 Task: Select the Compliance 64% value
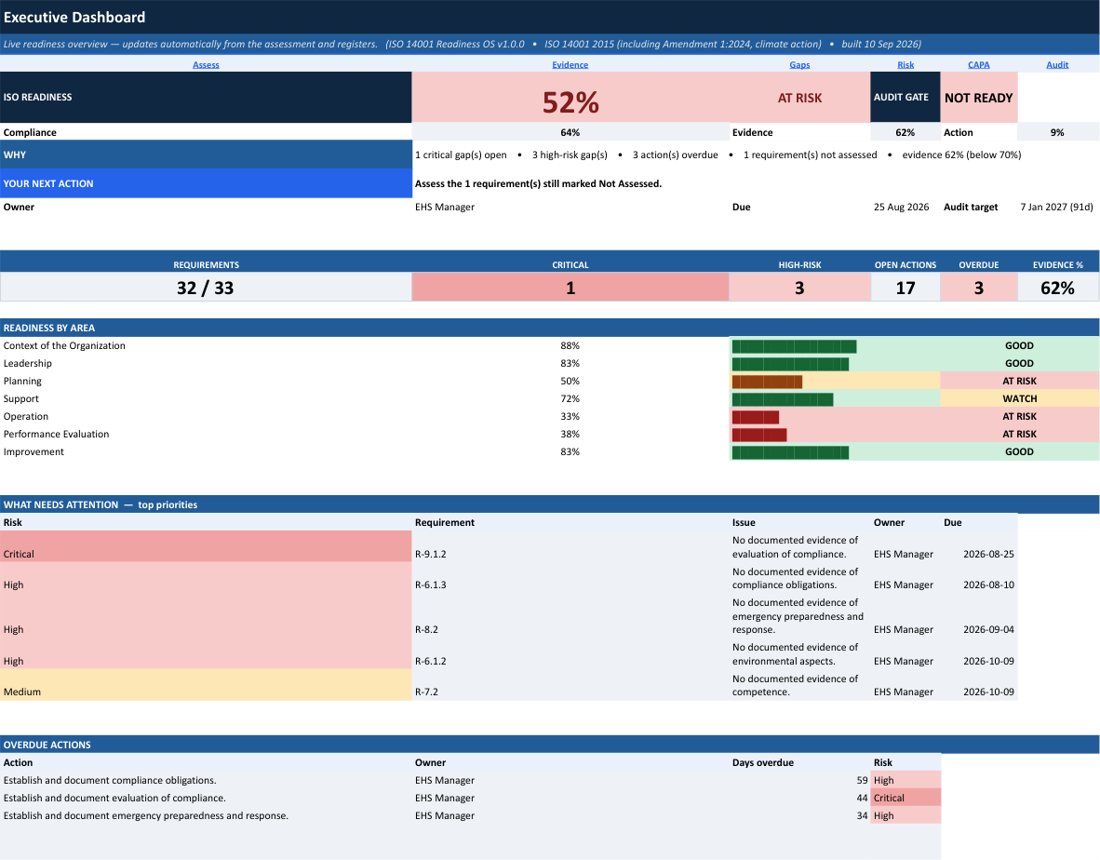(x=570, y=132)
